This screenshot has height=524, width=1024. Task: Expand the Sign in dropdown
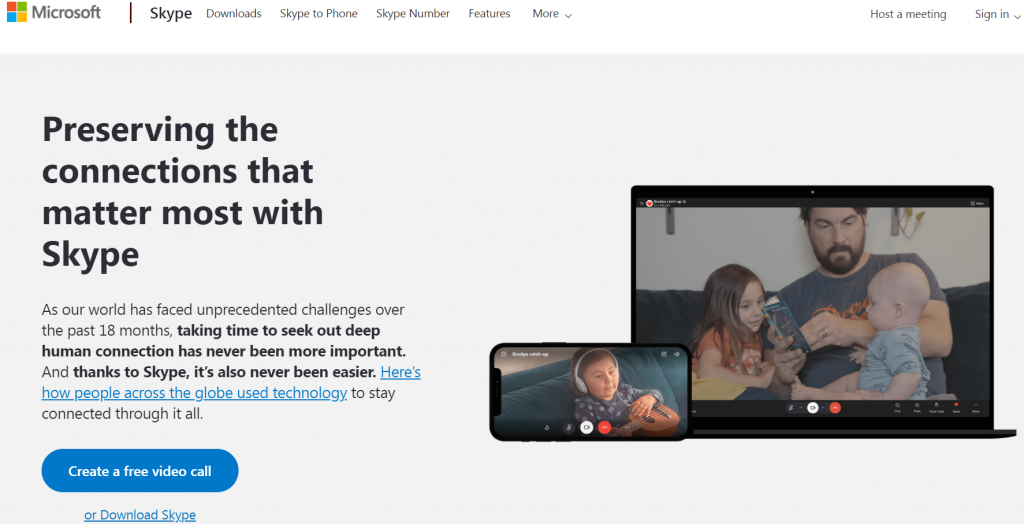tap(997, 14)
